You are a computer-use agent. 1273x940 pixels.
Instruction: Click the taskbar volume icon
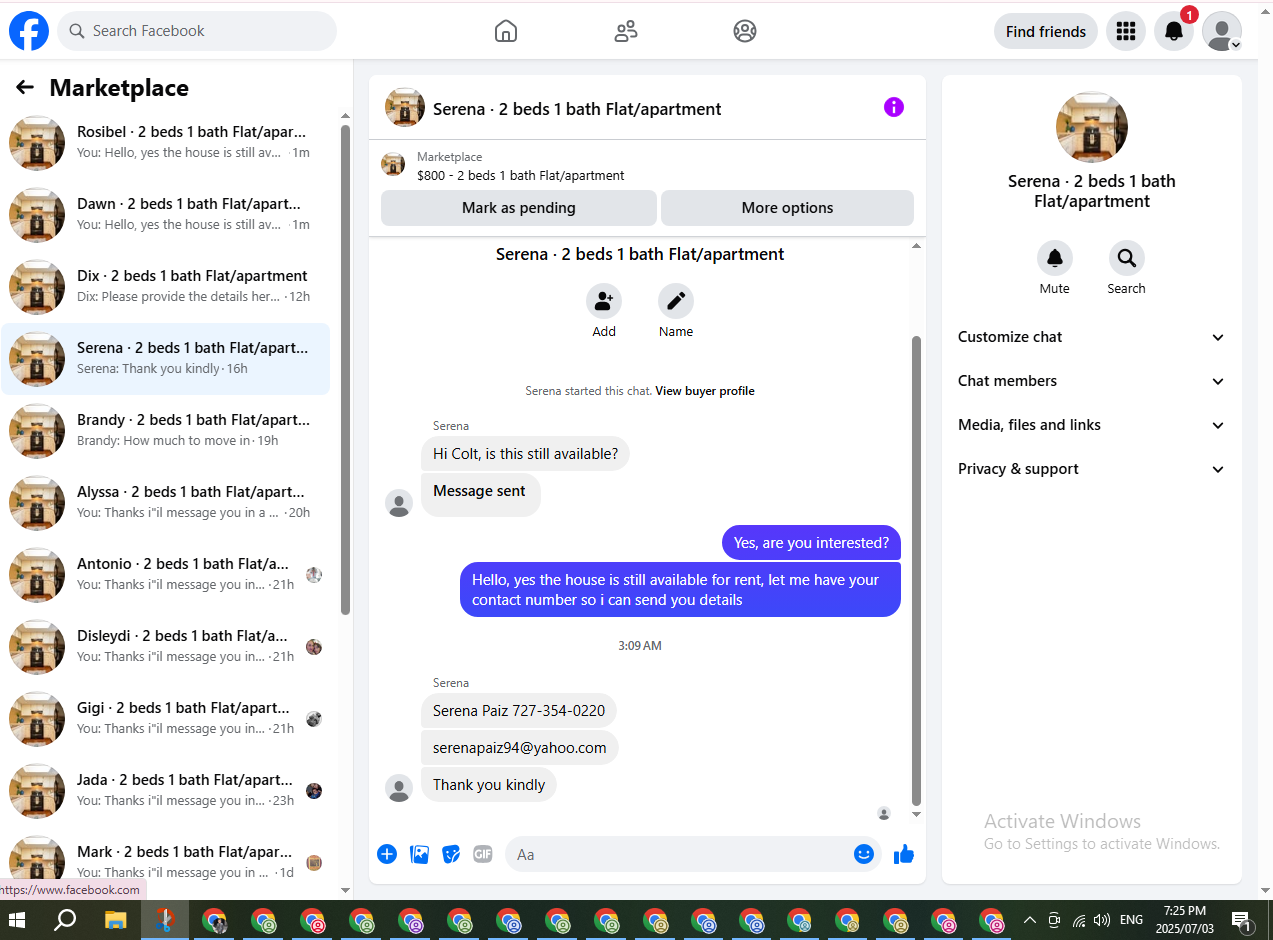(x=1102, y=920)
